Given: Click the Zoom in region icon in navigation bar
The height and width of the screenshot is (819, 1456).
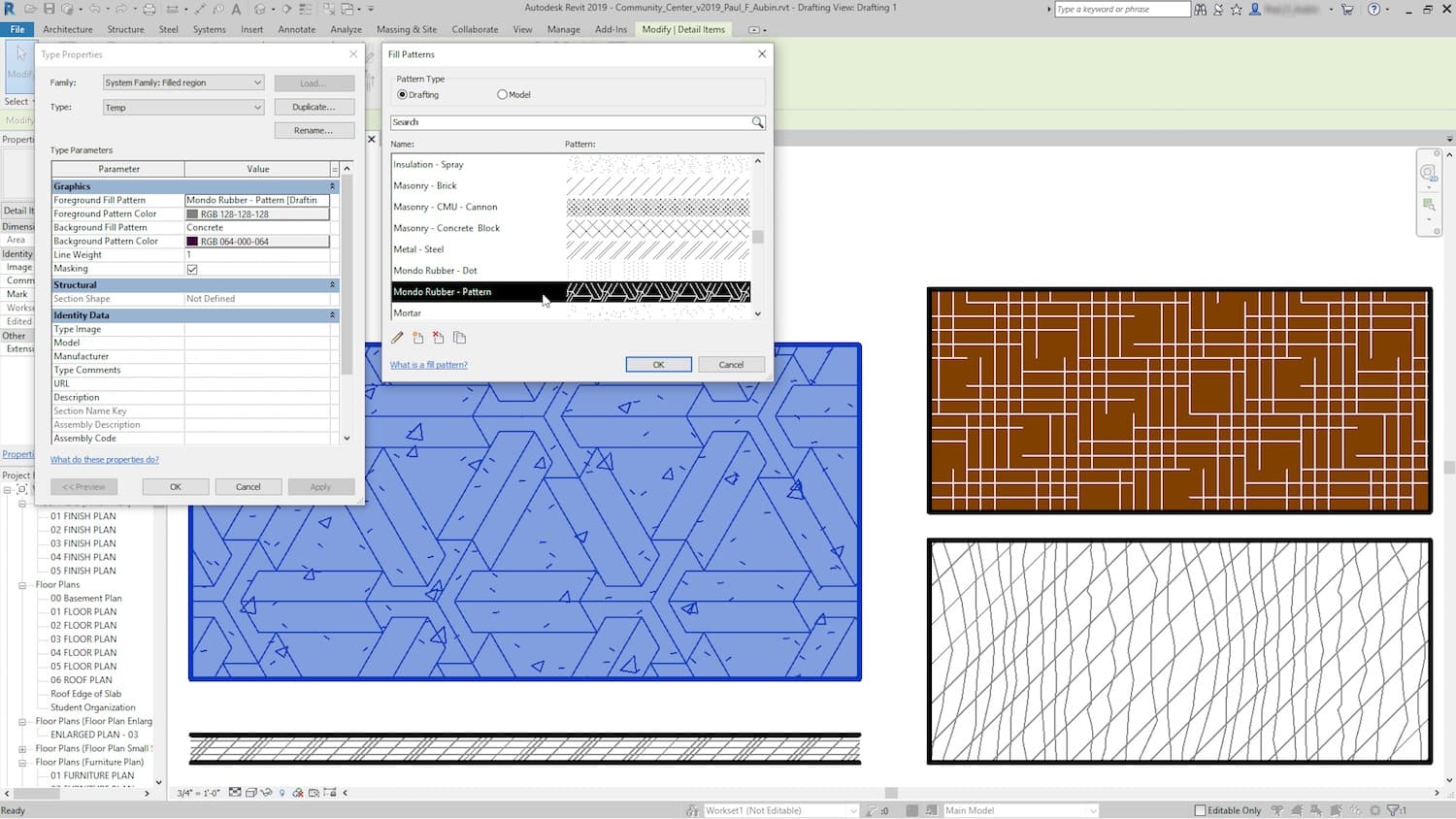Looking at the screenshot, I should (x=1428, y=205).
